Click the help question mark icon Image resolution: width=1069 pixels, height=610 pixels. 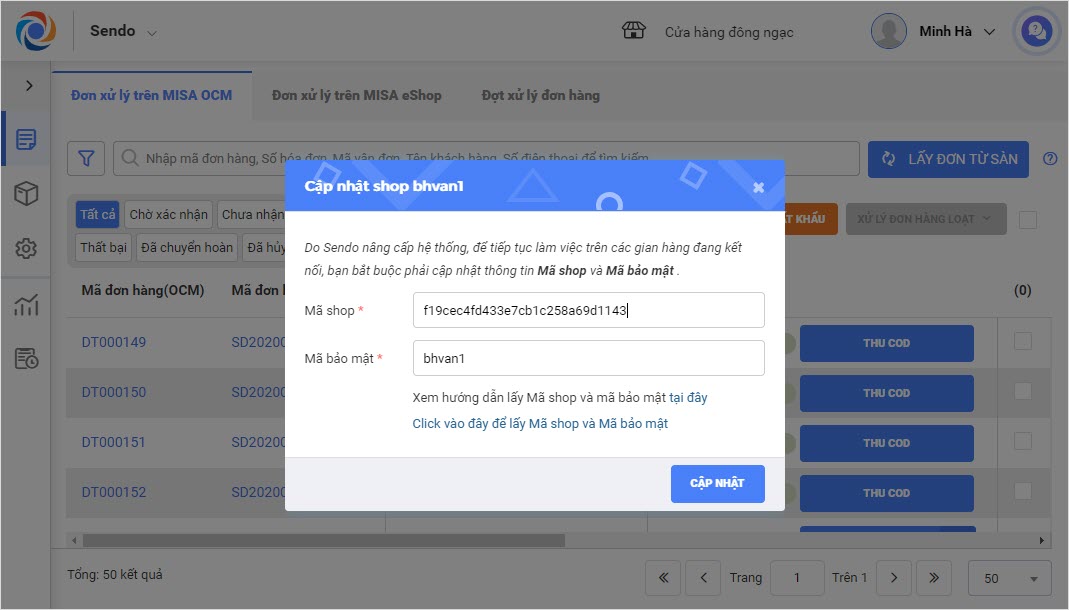pyautogui.click(x=1050, y=158)
